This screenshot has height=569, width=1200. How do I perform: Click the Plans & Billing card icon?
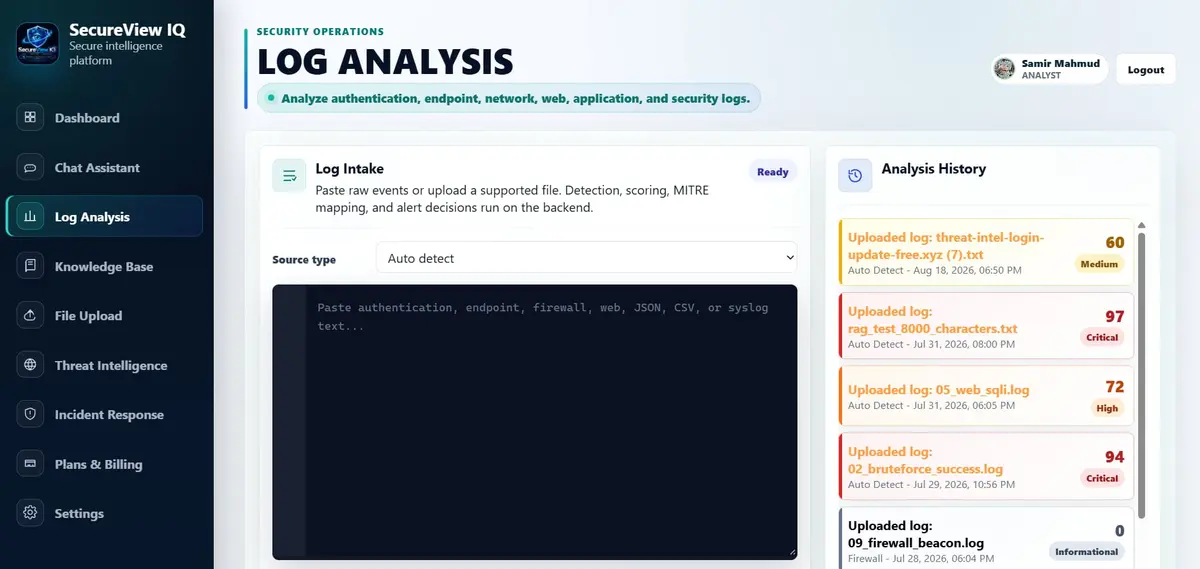click(31, 464)
